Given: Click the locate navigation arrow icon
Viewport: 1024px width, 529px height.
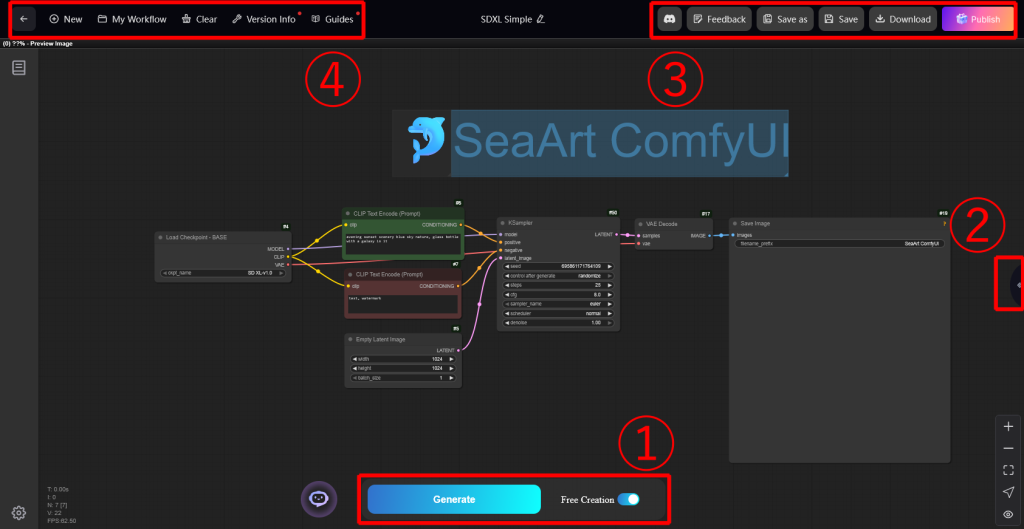Looking at the screenshot, I should point(1008,492).
